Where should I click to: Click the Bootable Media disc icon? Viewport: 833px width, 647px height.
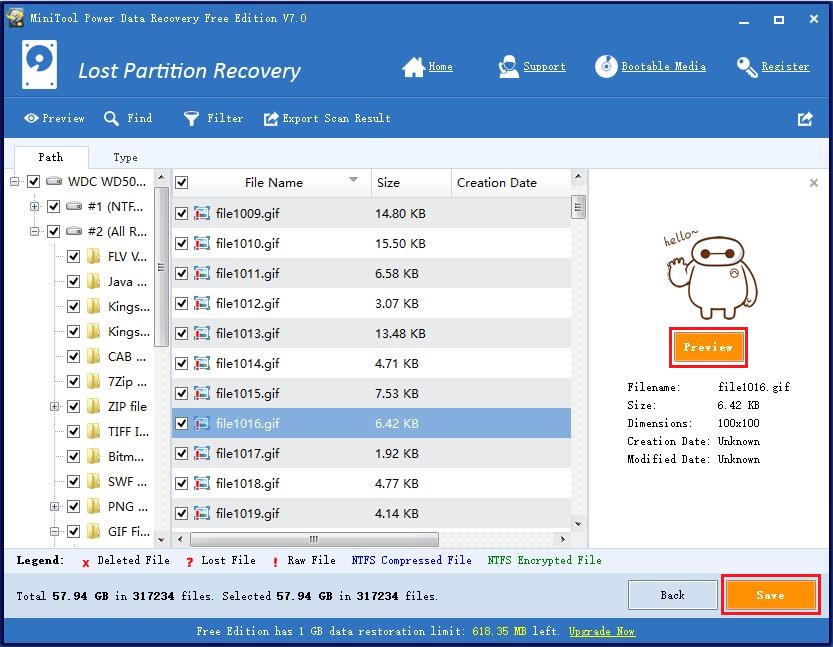(x=606, y=67)
